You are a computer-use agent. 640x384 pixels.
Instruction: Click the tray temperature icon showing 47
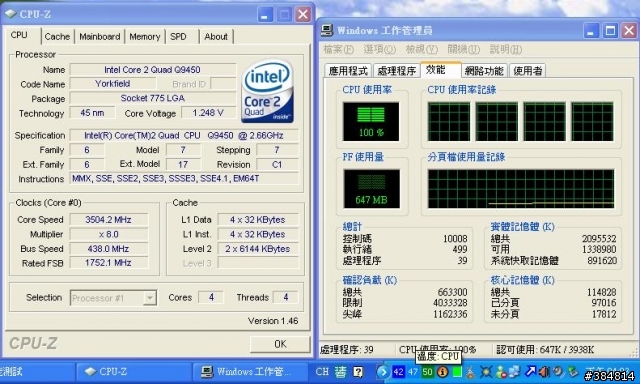(x=413, y=372)
